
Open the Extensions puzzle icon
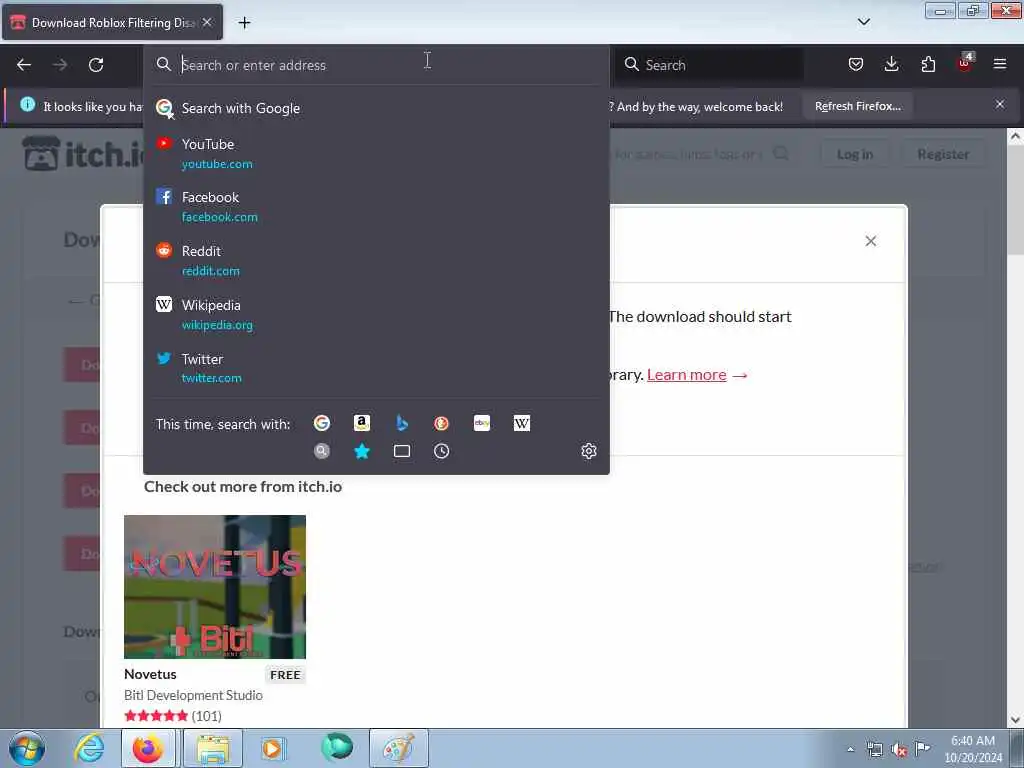928,64
